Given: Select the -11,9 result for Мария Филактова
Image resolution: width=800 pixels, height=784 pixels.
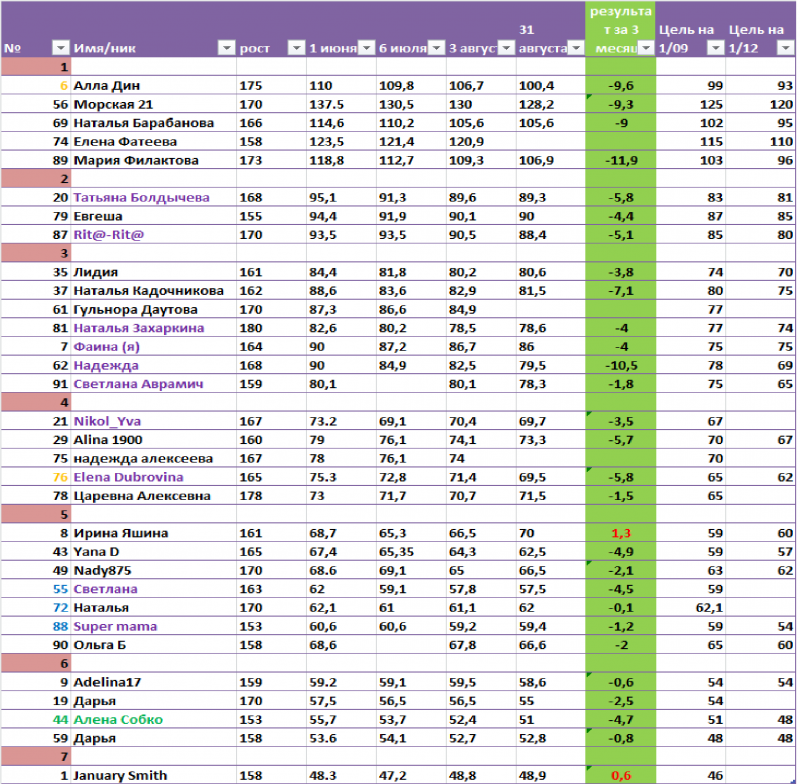Looking at the screenshot, I should [x=618, y=160].
